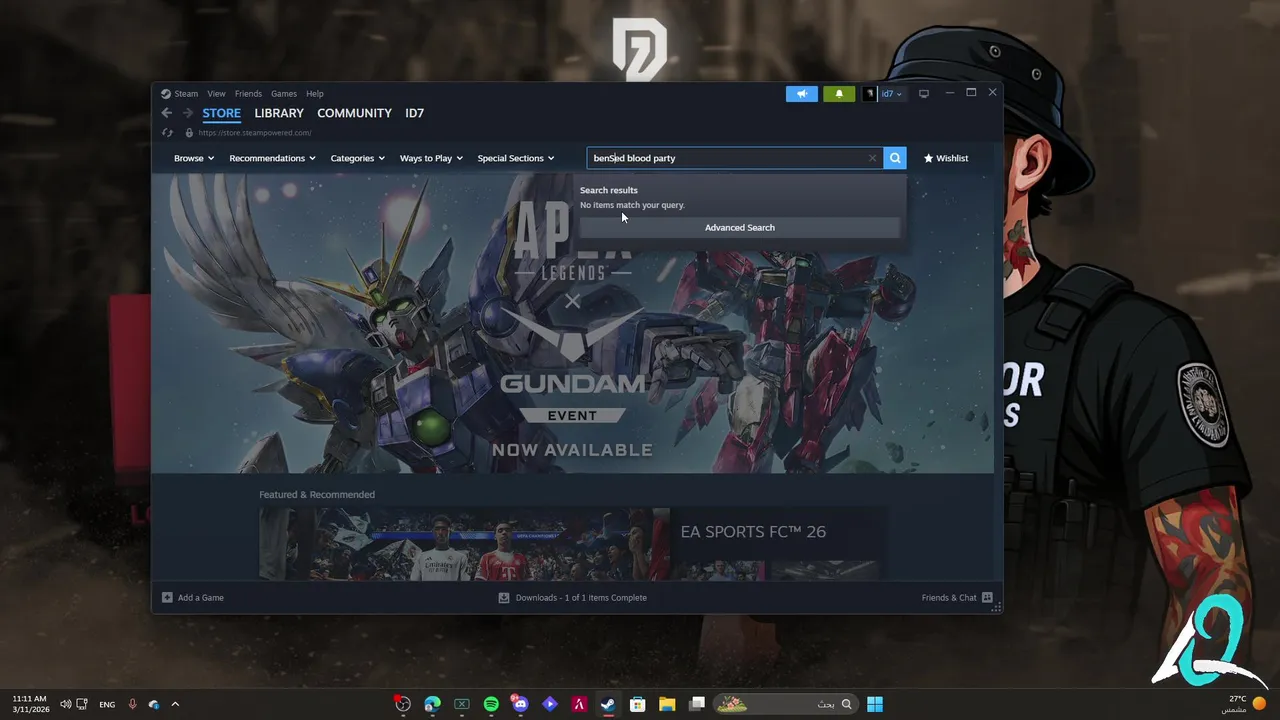Open the Games menu
This screenshot has width=1280, height=720.
click(284, 94)
